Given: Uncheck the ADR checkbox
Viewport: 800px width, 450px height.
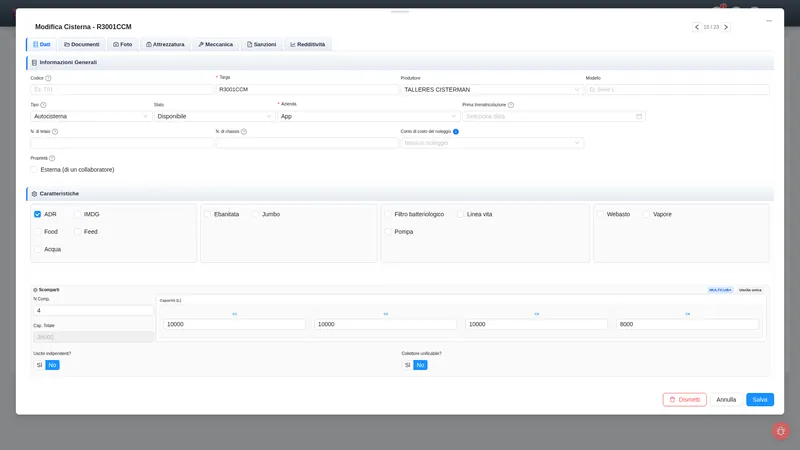Looking at the screenshot, I should click(x=37, y=214).
